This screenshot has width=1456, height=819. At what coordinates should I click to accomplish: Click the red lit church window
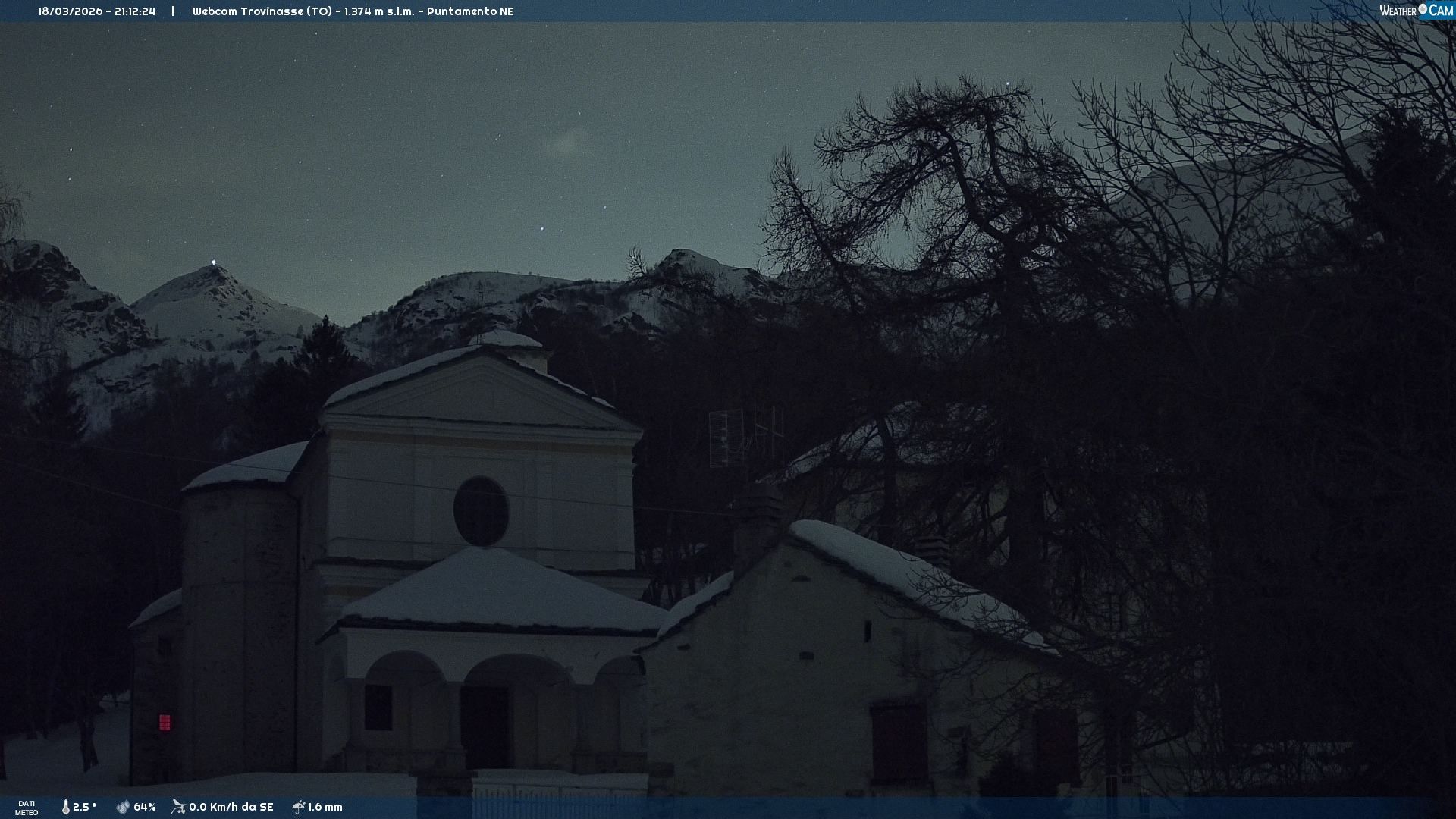coord(165,722)
